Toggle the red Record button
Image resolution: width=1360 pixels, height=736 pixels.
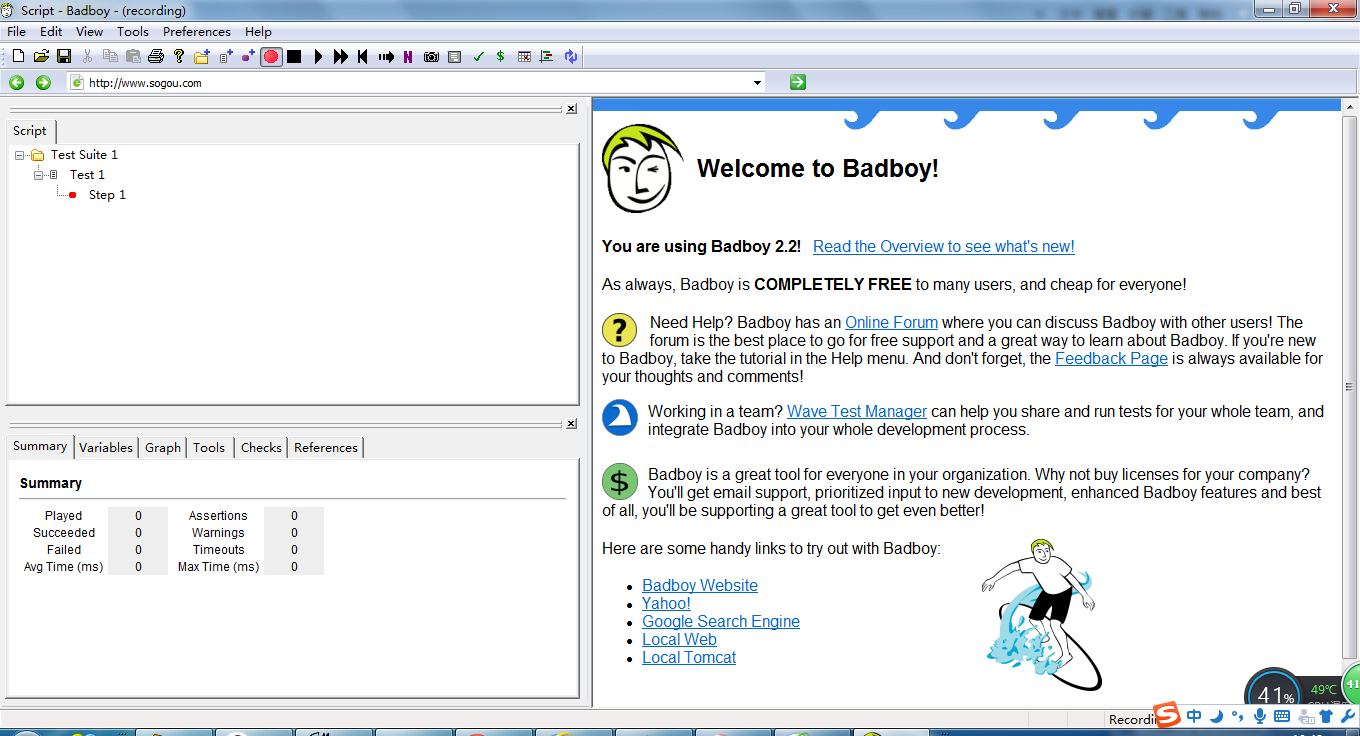[271, 57]
